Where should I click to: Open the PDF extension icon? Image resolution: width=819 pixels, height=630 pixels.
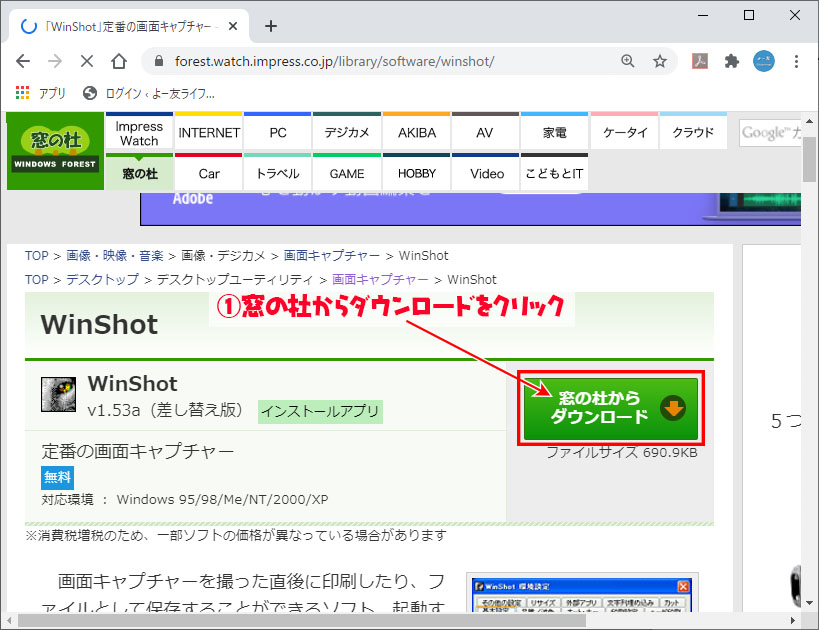(x=700, y=61)
